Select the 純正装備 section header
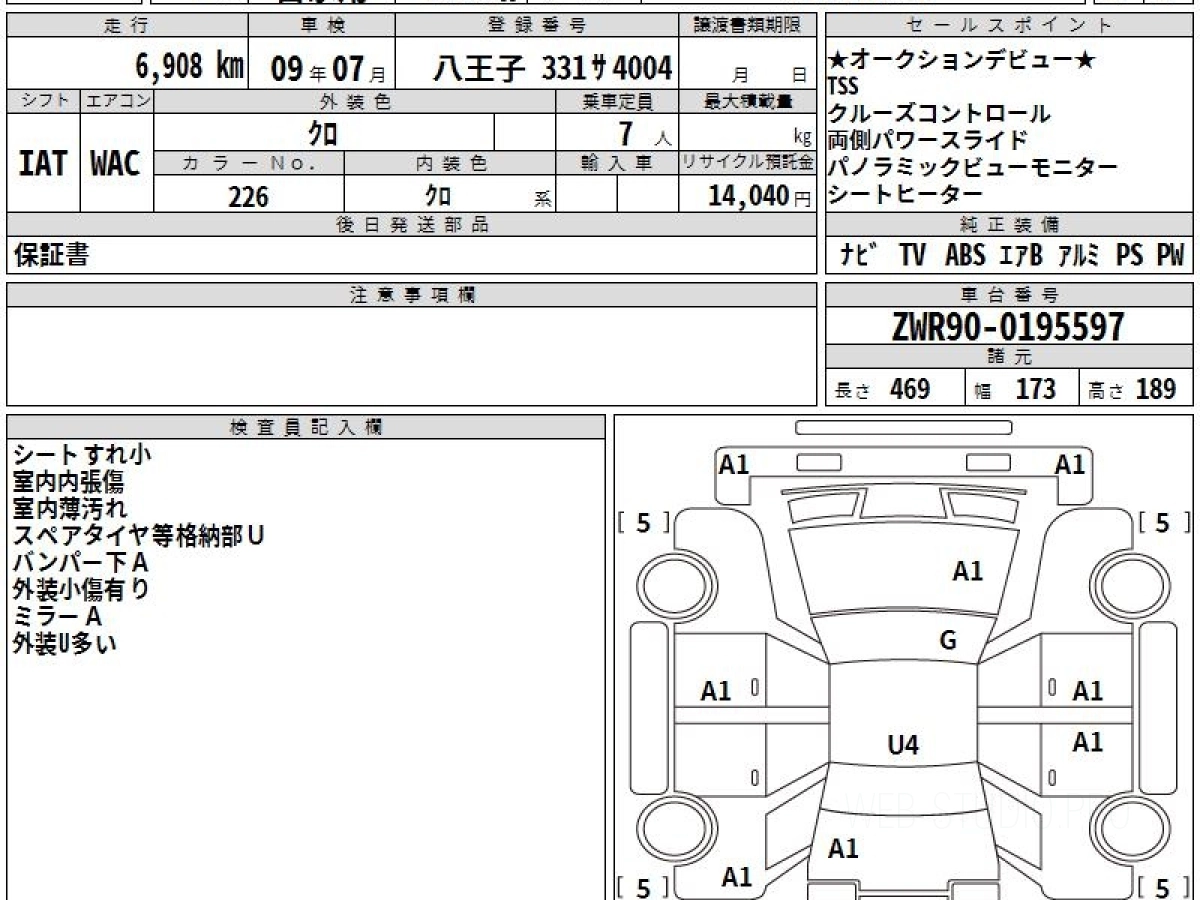Screen dimensions: 1200x900 click(1009, 225)
